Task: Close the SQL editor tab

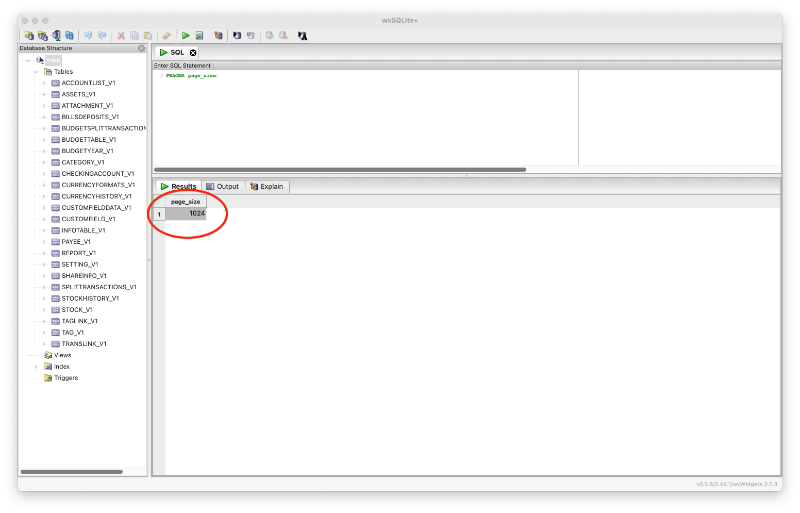Action: coord(193,52)
